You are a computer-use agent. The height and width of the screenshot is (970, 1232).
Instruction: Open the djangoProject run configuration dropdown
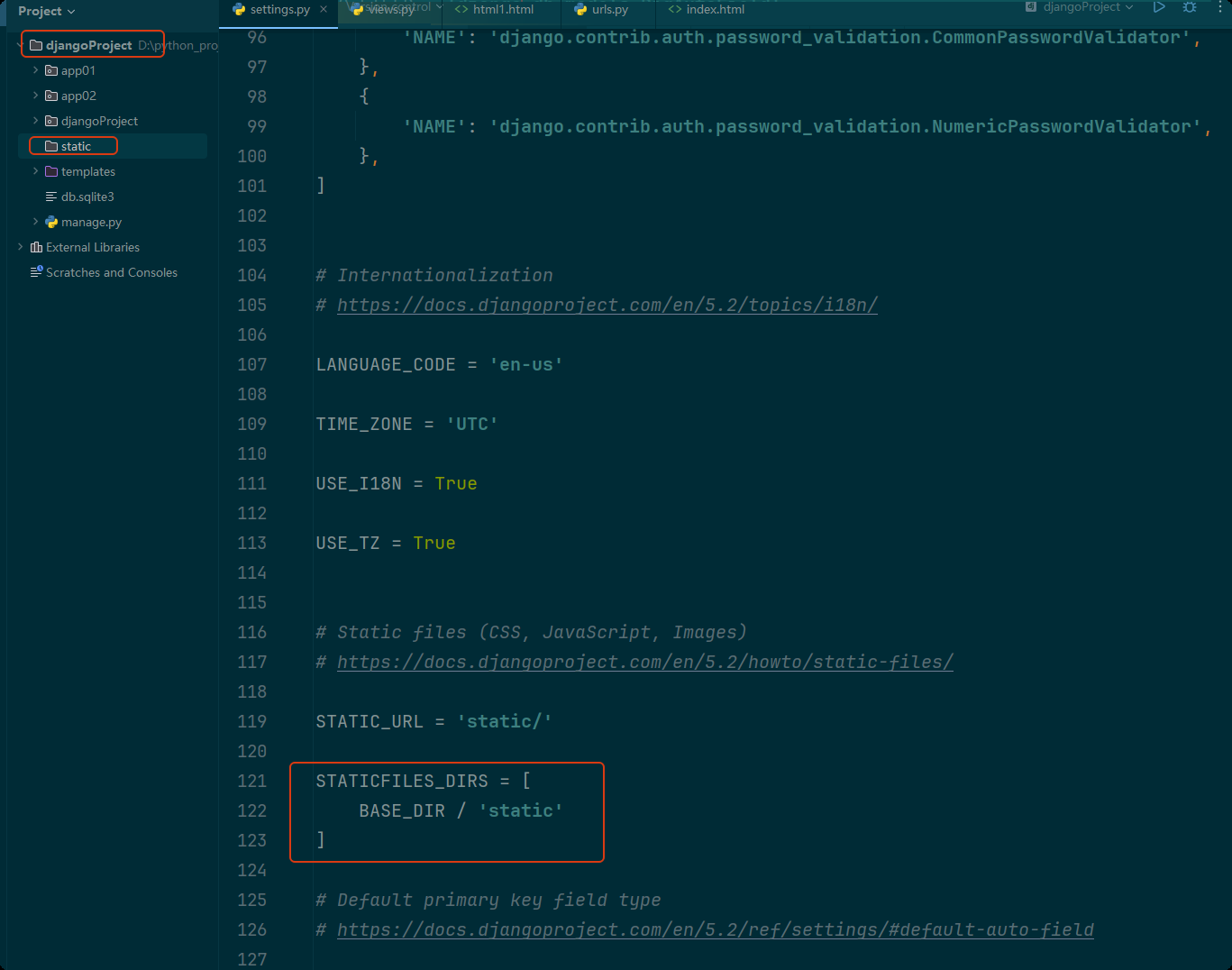[1080, 7]
